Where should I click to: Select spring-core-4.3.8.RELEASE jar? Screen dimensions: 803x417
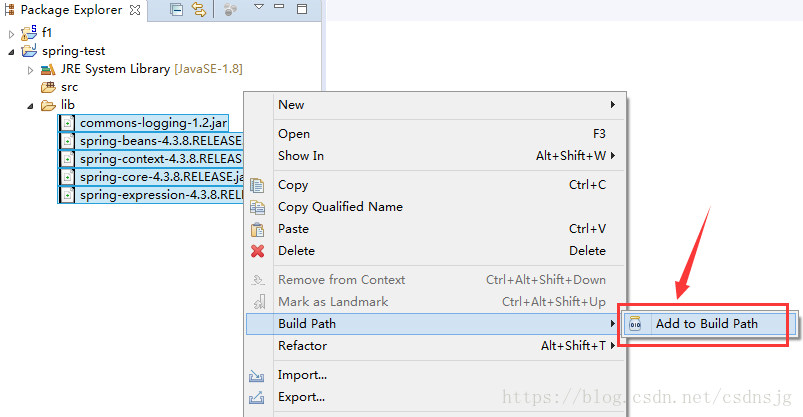point(161,177)
